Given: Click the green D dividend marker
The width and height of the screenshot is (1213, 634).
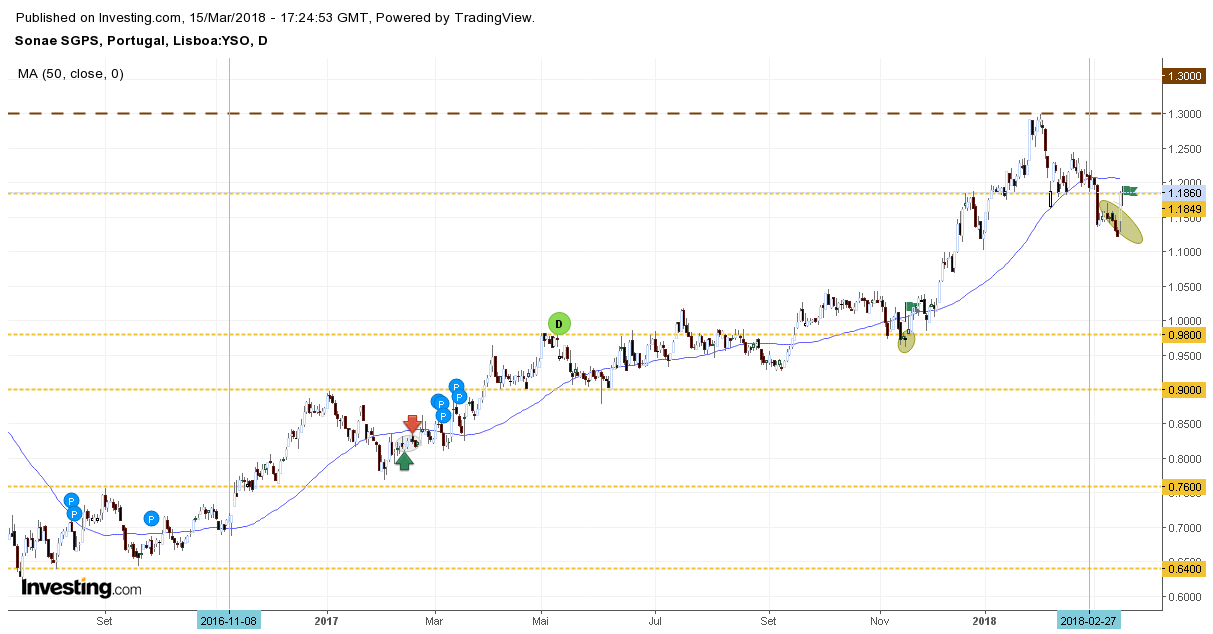Looking at the screenshot, I should (559, 323).
